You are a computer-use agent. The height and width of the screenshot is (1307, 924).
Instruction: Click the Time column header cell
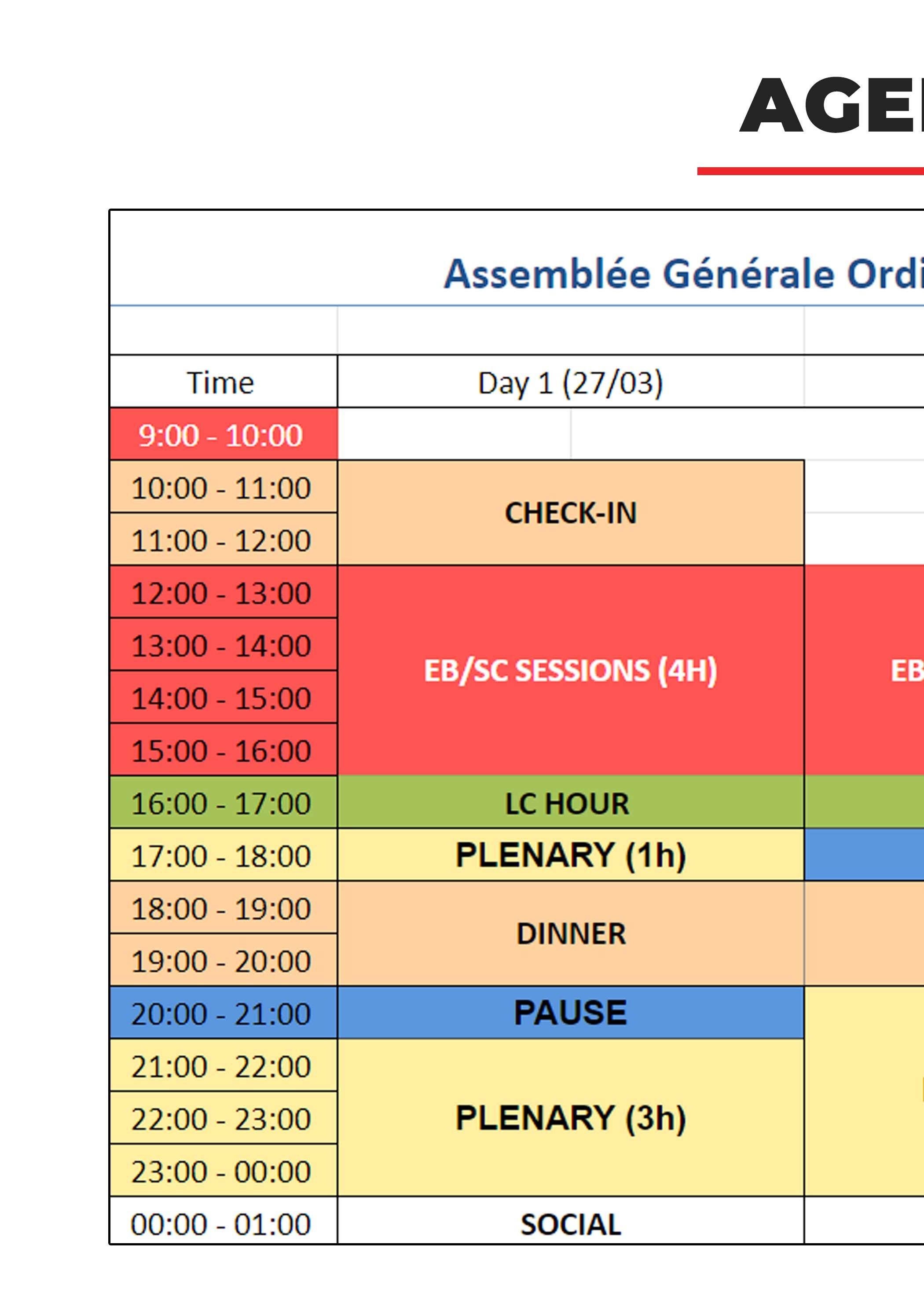pyautogui.click(x=221, y=382)
